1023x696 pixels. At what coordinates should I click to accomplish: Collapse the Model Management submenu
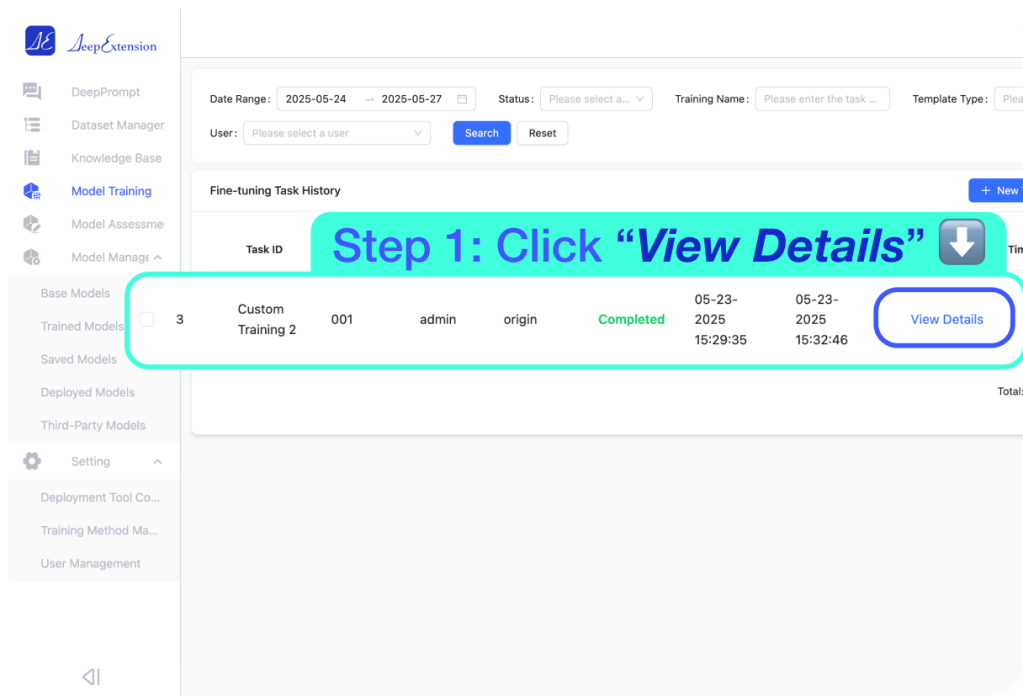coord(157,257)
